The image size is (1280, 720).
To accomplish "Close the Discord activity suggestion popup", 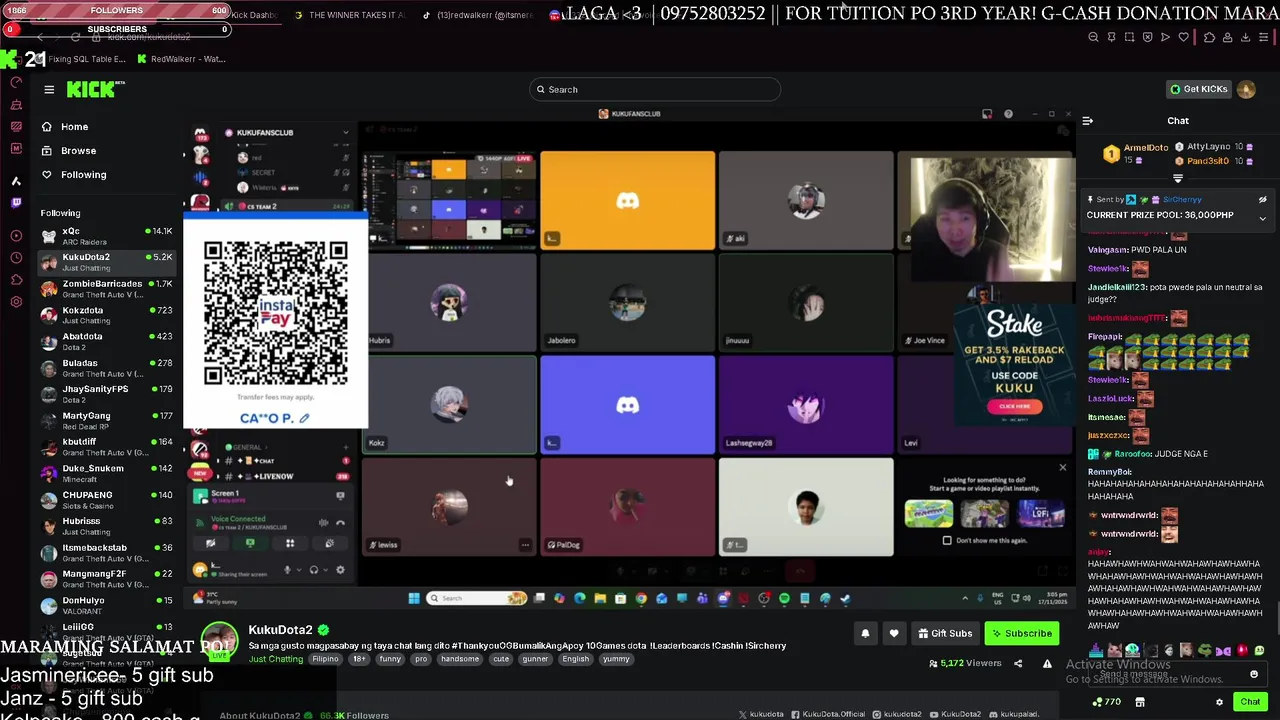I will click(x=1062, y=467).
